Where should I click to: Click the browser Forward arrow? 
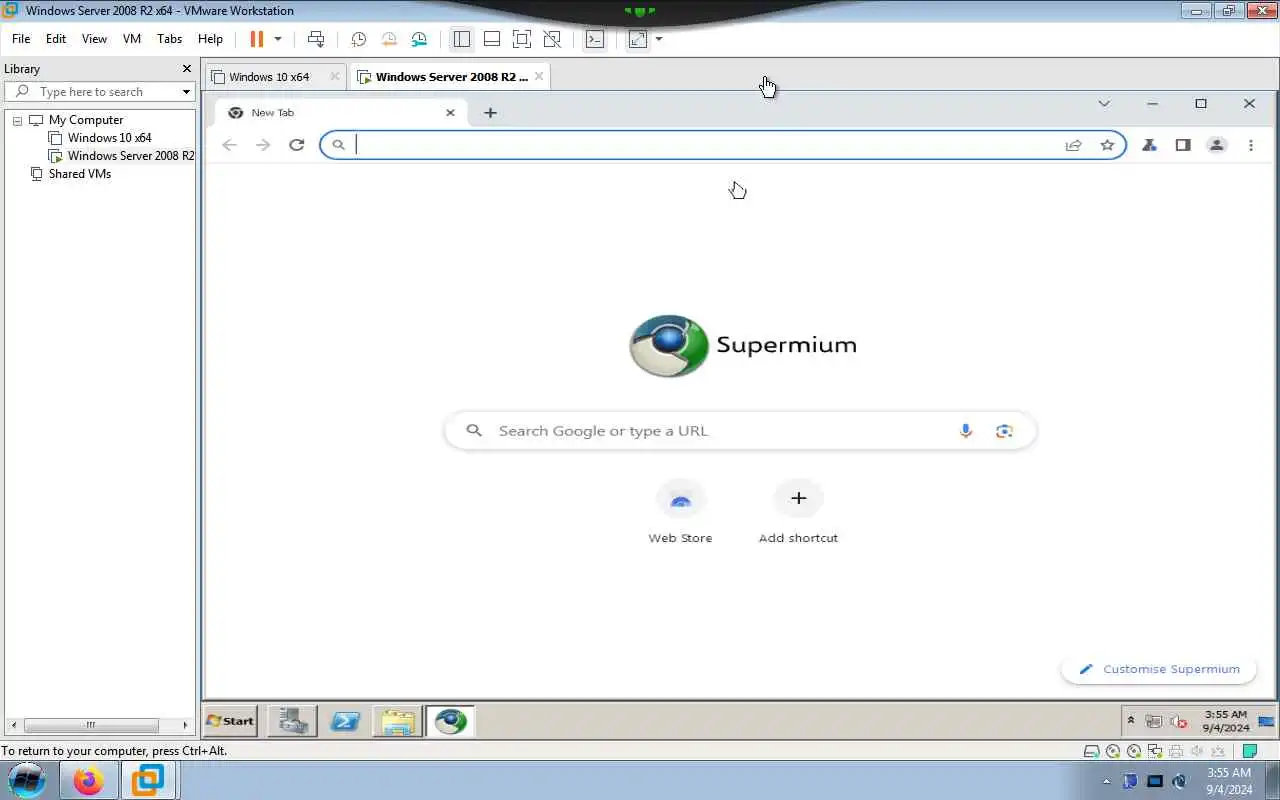coord(263,145)
